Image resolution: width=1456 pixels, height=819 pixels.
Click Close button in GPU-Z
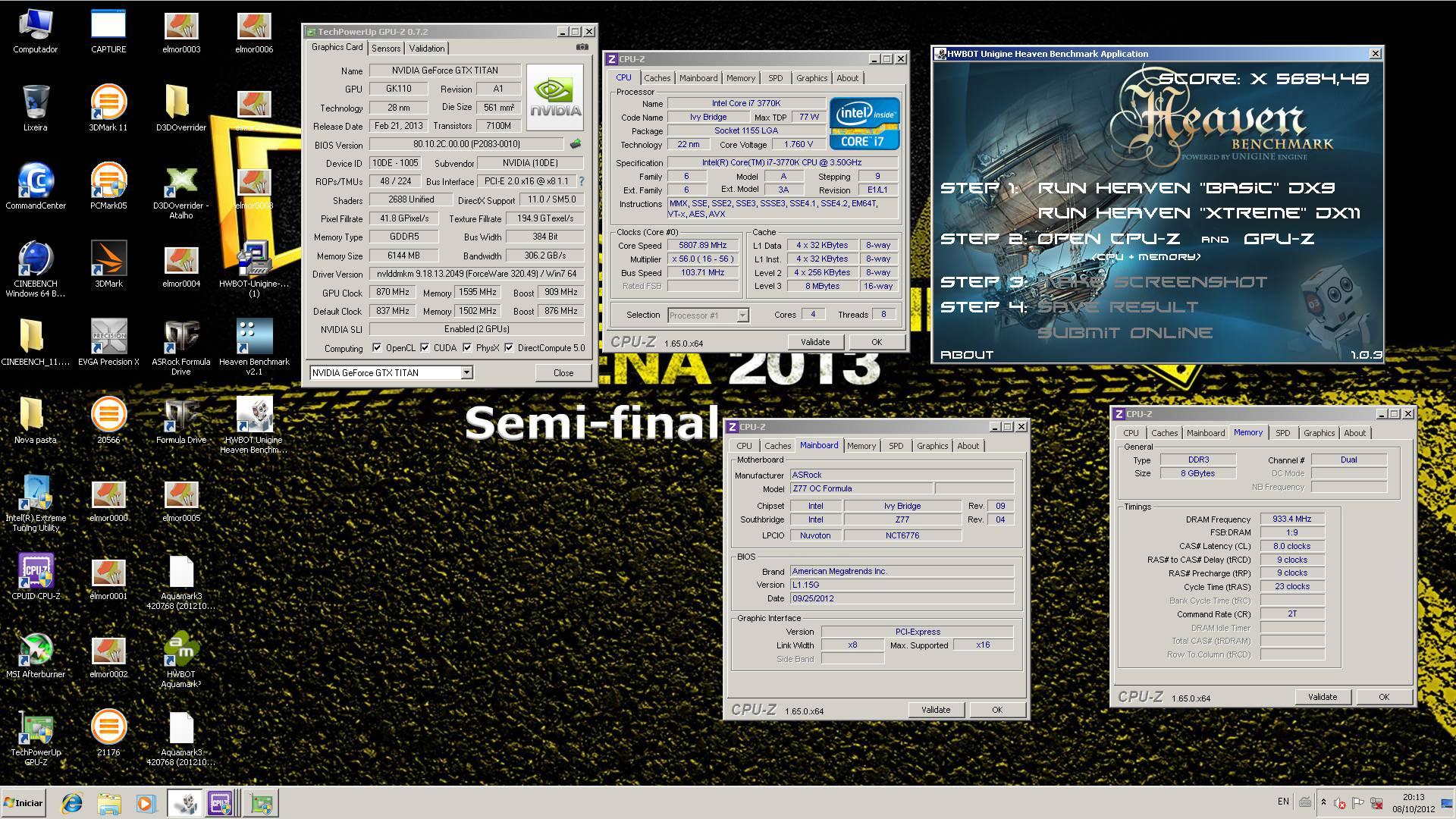(x=563, y=372)
